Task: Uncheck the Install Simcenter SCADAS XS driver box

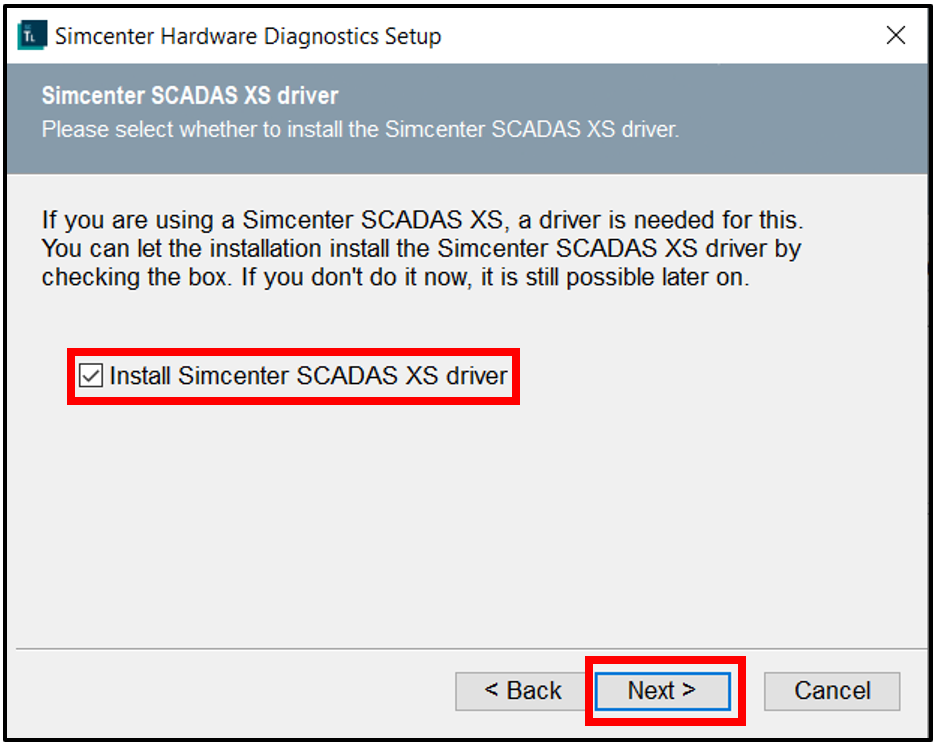Action: 91,376
